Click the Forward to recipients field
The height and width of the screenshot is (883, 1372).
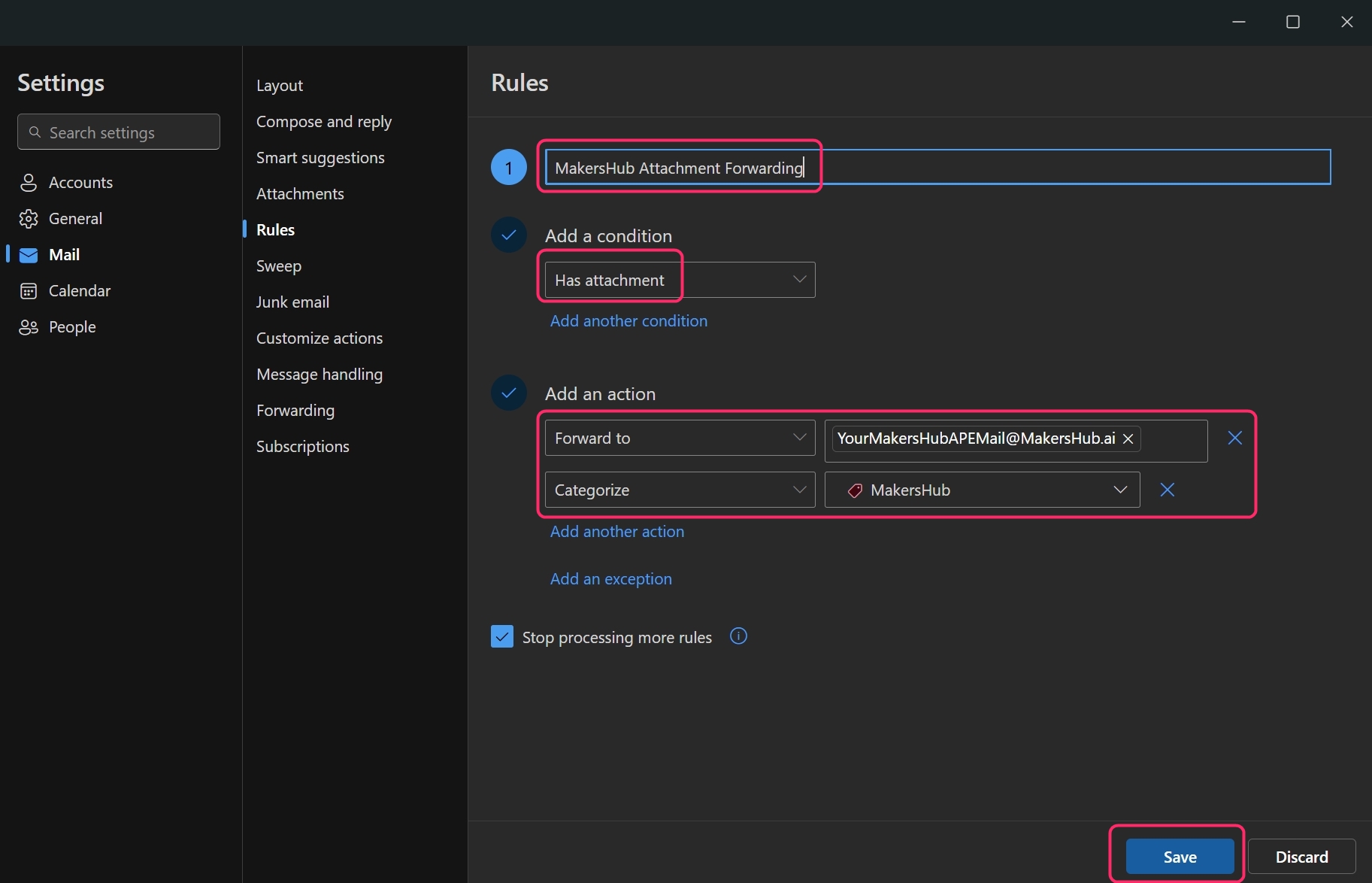pyautogui.click(x=1016, y=441)
